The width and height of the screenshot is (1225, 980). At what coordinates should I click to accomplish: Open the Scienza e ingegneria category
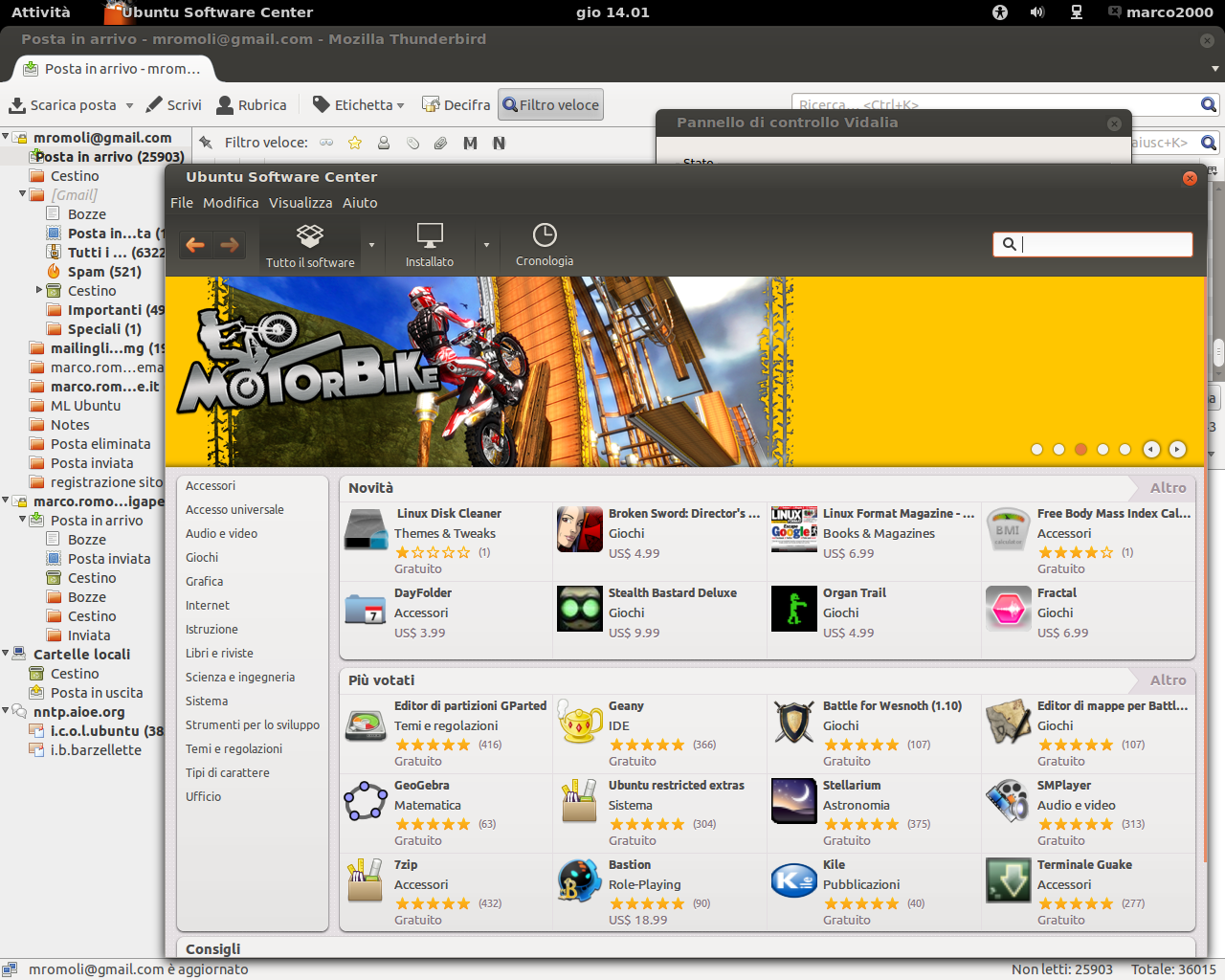(x=240, y=678)
